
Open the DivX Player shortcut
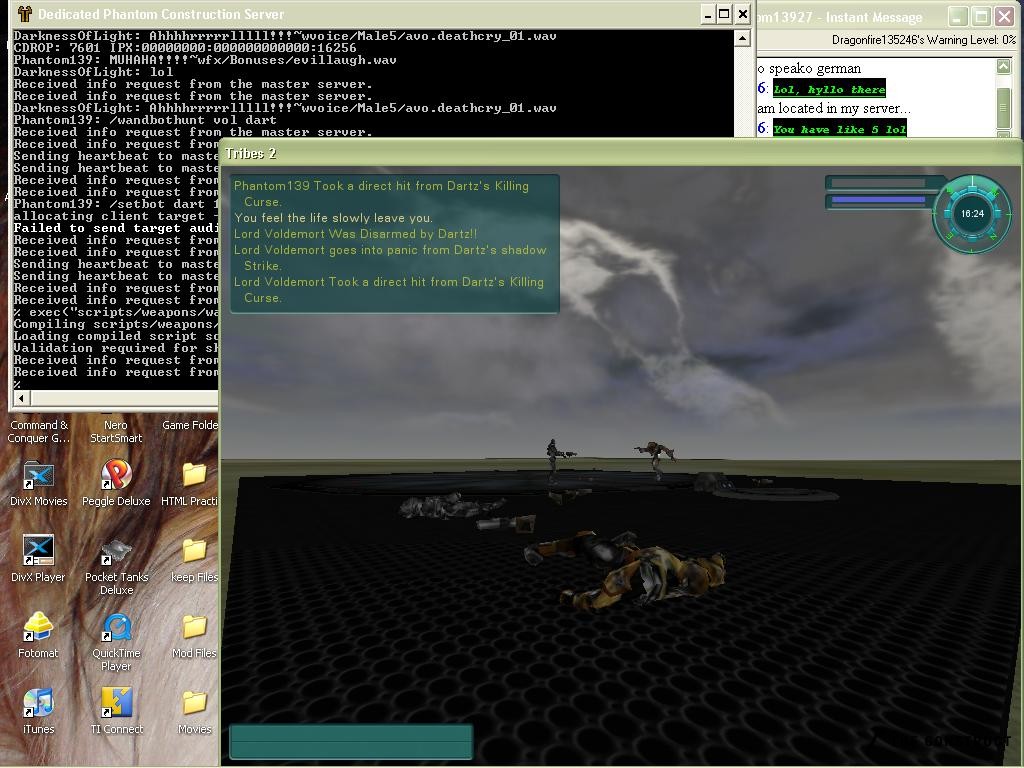39,559
